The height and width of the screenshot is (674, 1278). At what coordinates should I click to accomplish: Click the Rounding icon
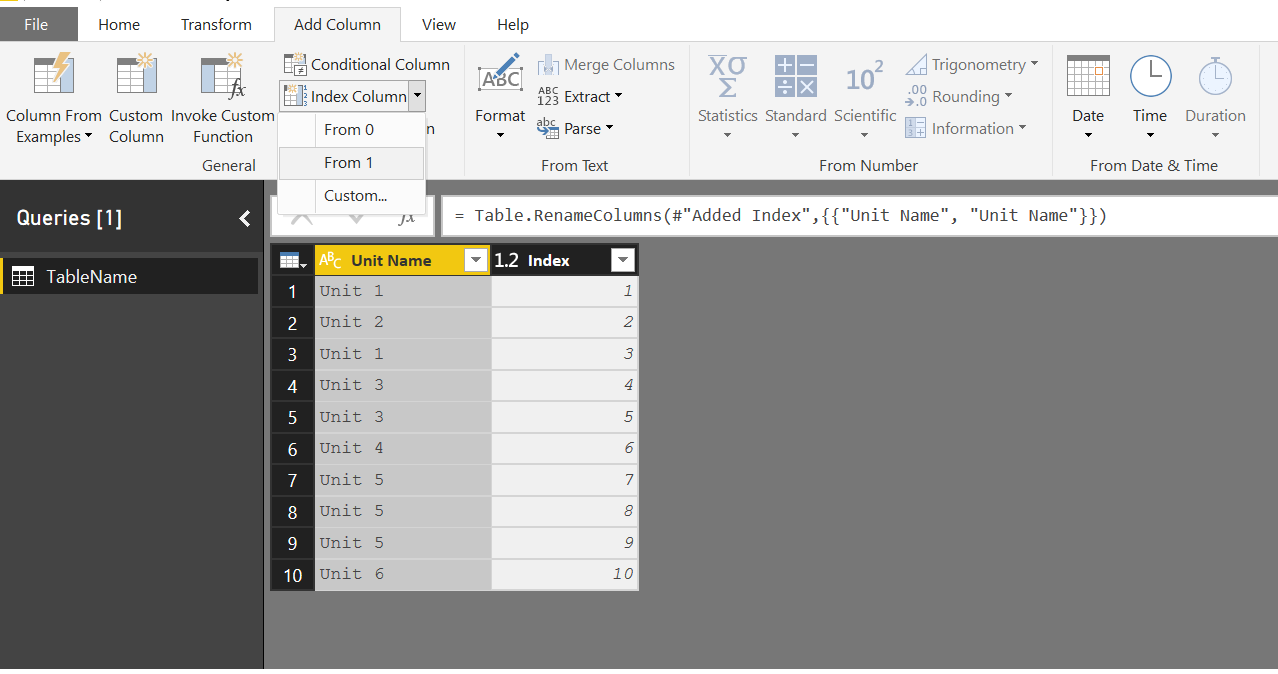pyautogui.click(x=916, y=96)
